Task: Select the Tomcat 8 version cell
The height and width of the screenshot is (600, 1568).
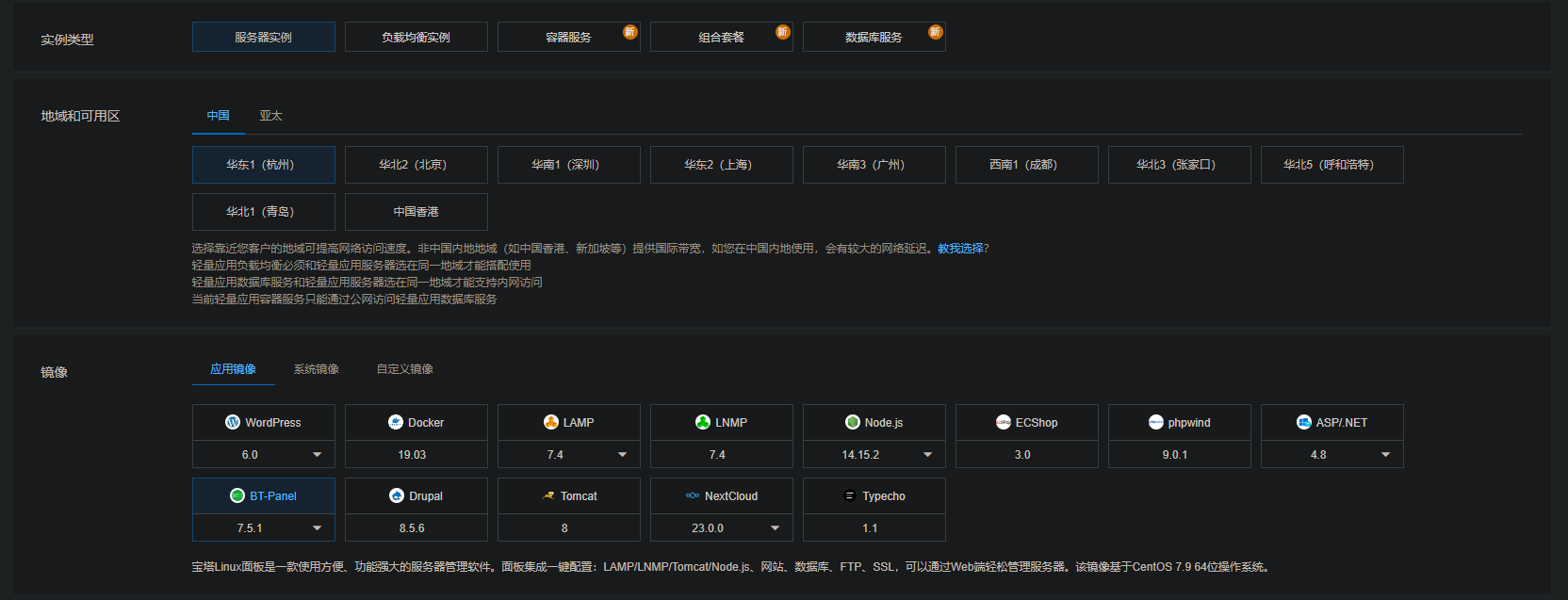Action: tap(569, 527)
